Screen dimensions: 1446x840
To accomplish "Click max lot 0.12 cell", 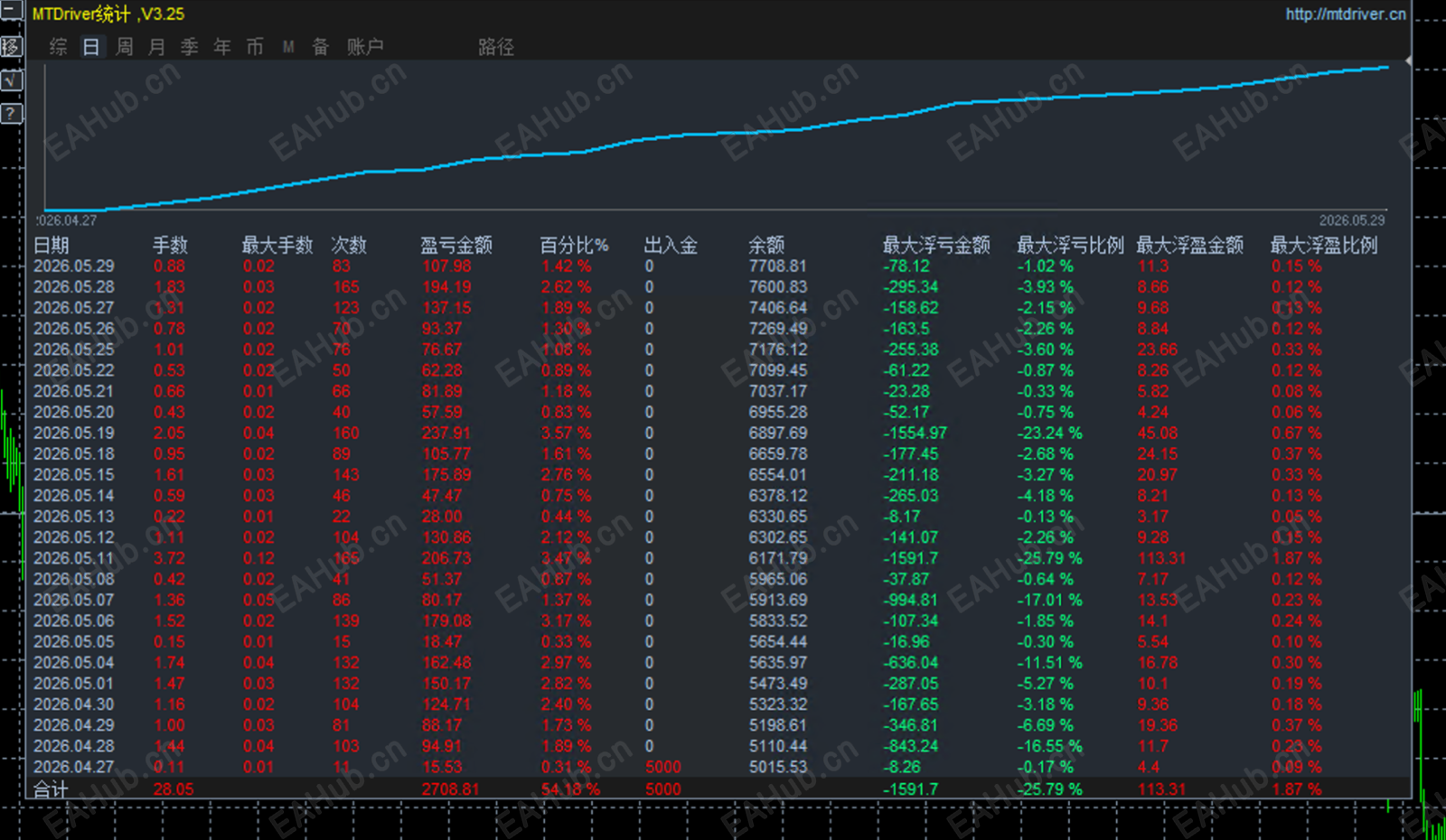I will pyautogui.click(x=258, y=558).
